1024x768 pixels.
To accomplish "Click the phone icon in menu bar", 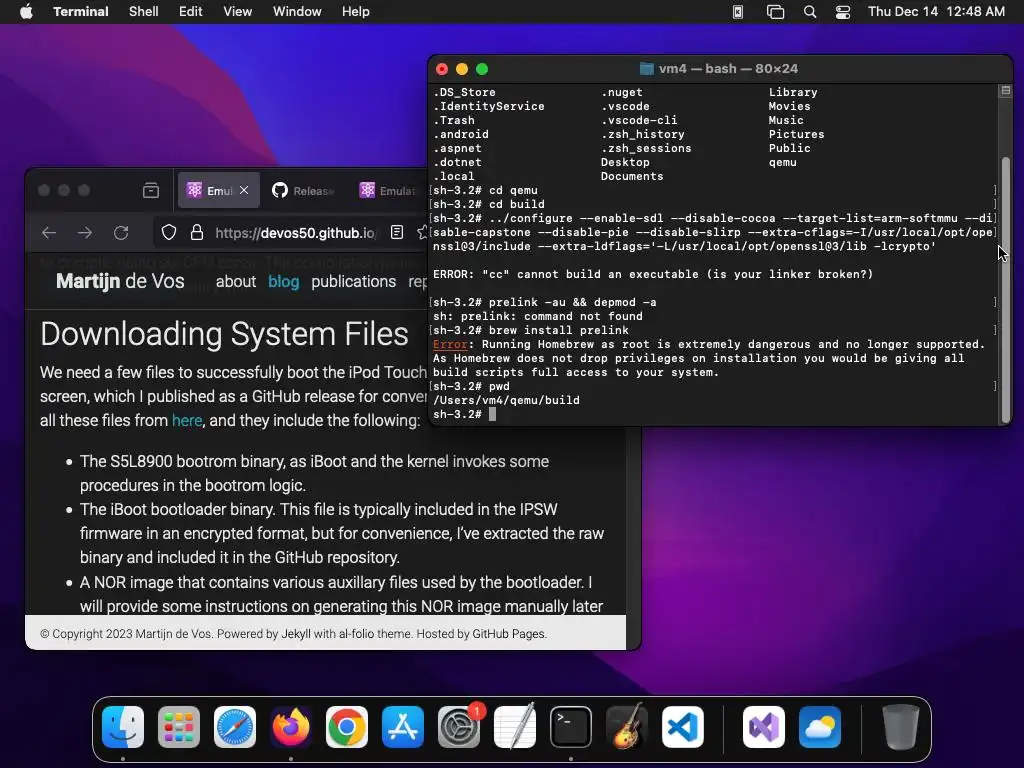I will [x=738, y=12].
